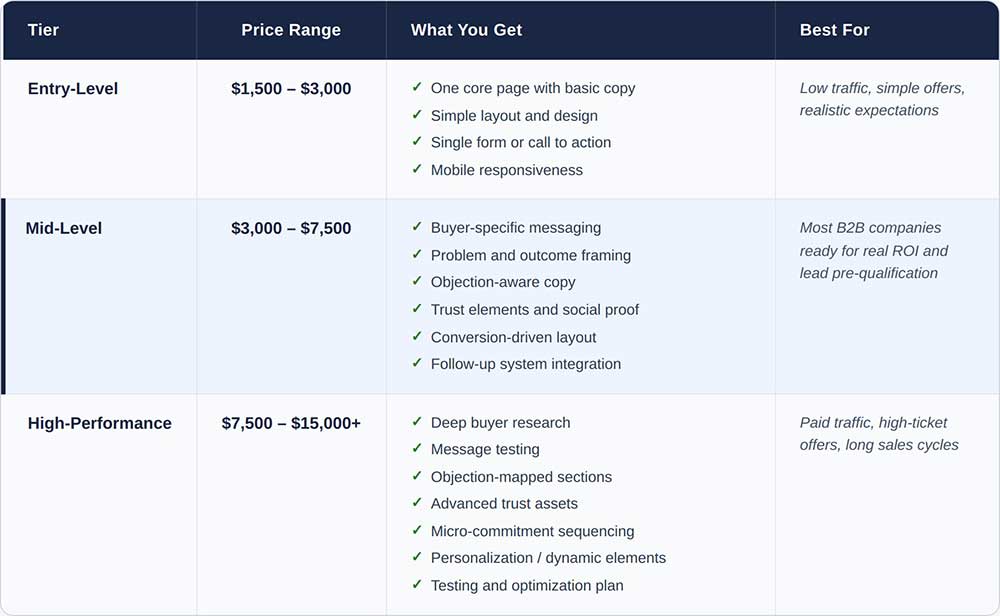This screenshot has height=616, width=1000.
Task: Click the What You Get header
Action: pos(466,30)
